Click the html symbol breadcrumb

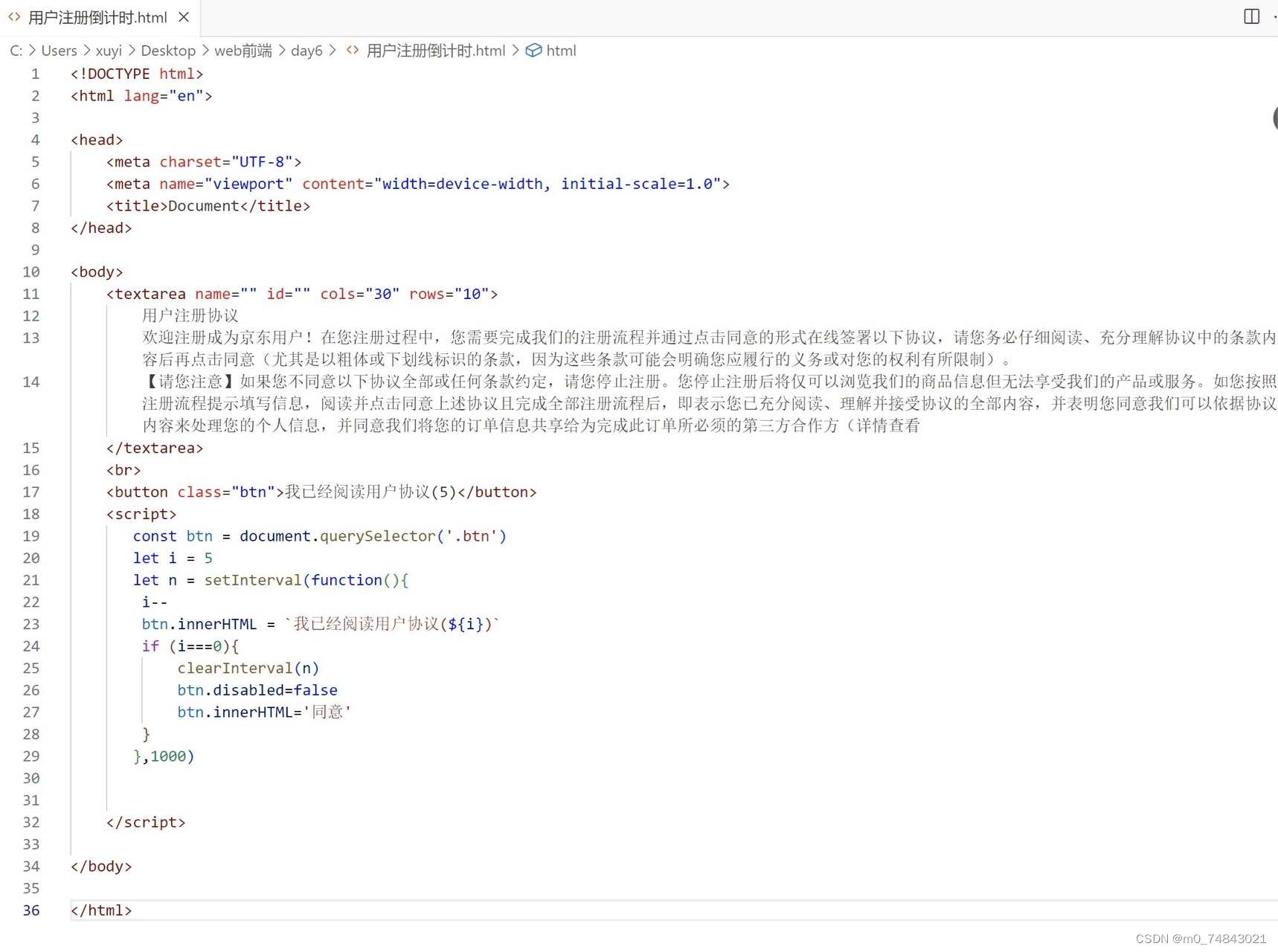pos(561,51)
